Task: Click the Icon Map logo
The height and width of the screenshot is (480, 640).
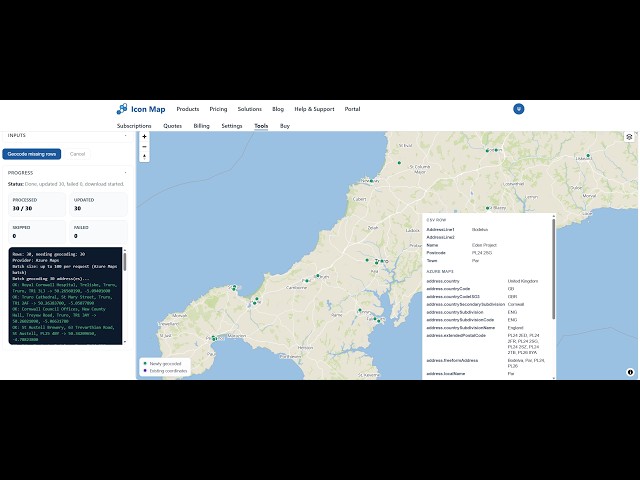Action: pyautogui.click(x=141, y=109)
